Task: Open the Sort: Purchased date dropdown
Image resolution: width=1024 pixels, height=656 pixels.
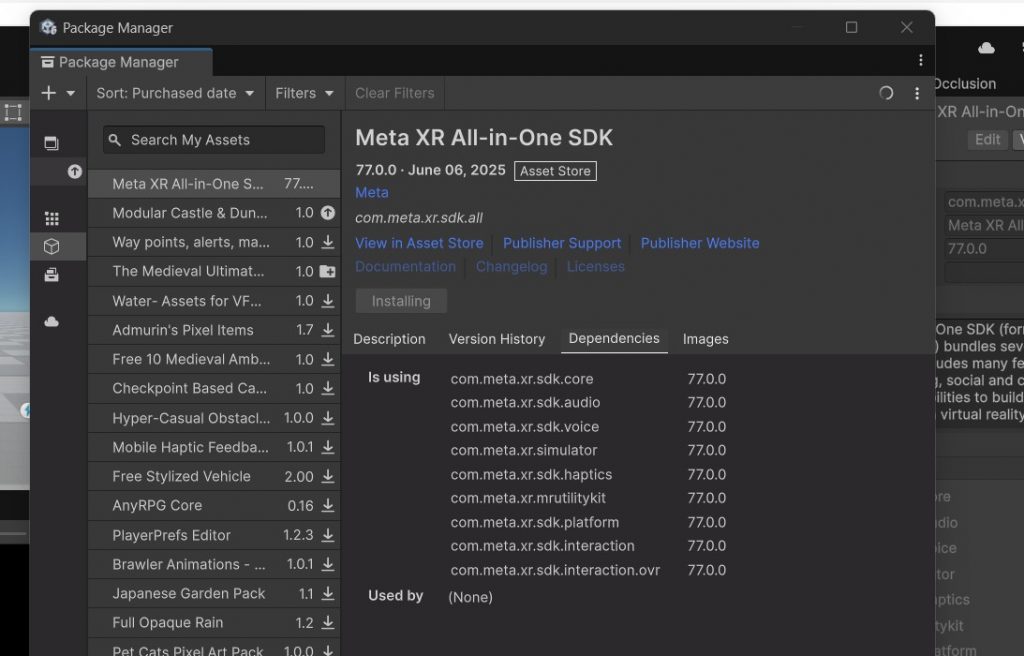Action: tap(175, 93)
